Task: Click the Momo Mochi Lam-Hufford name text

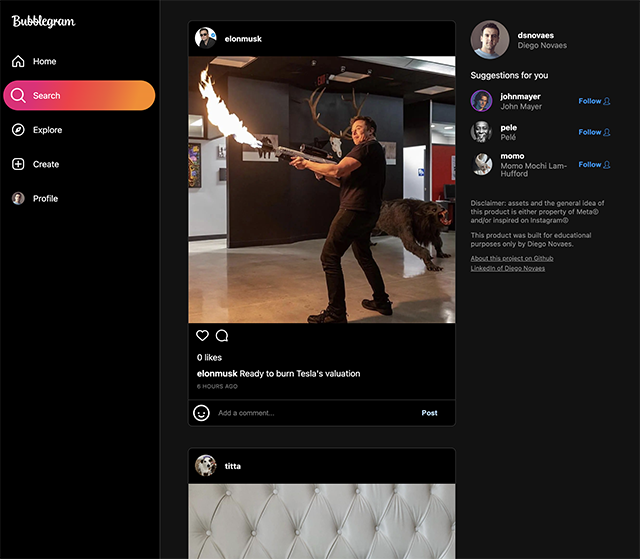Action: pyautogui.click(x=533, y=170)
